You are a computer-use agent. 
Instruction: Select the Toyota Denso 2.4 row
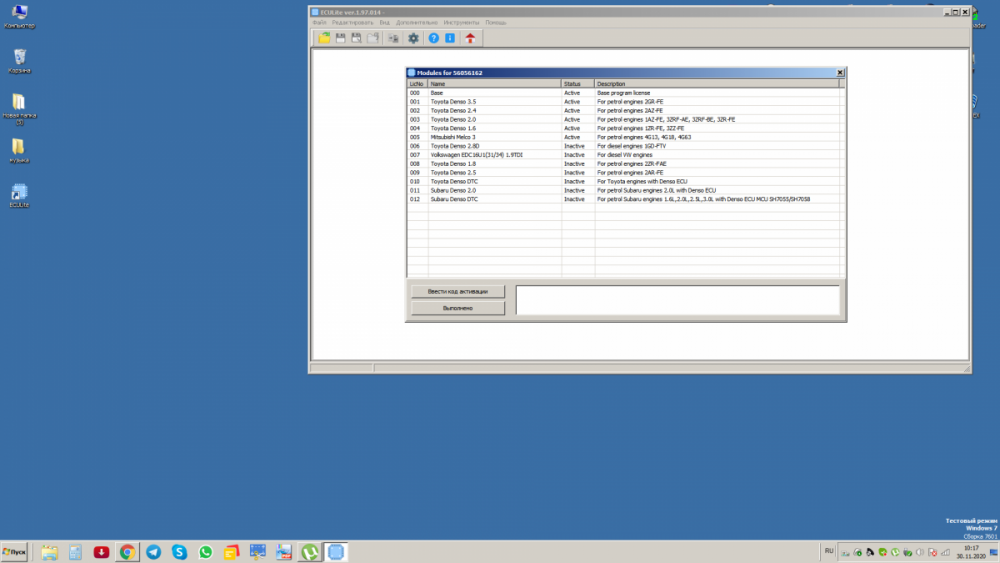click(x=624, y=110)
